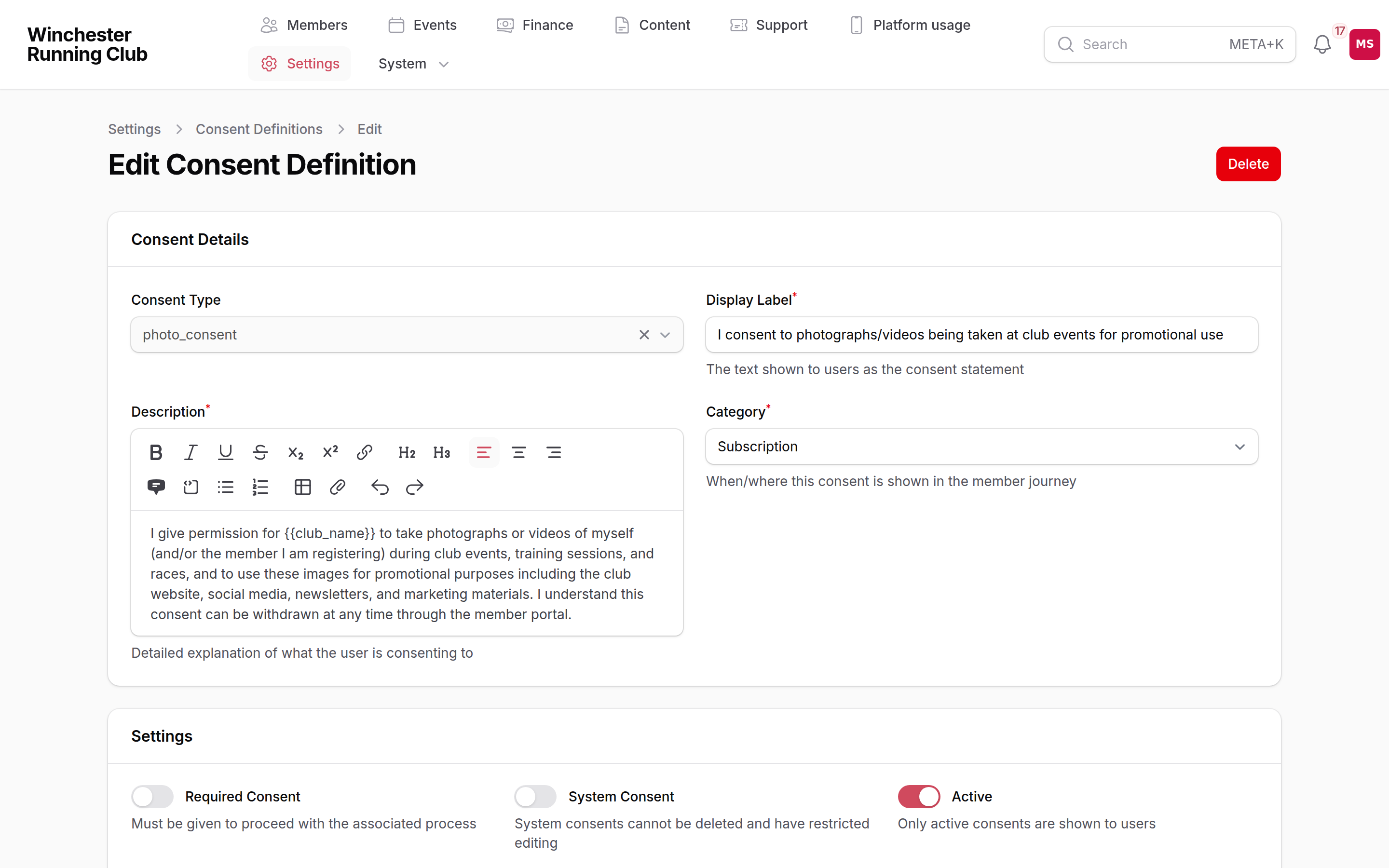Apply strikethrough formatting

pyautogui.click(x=260, y=452)
